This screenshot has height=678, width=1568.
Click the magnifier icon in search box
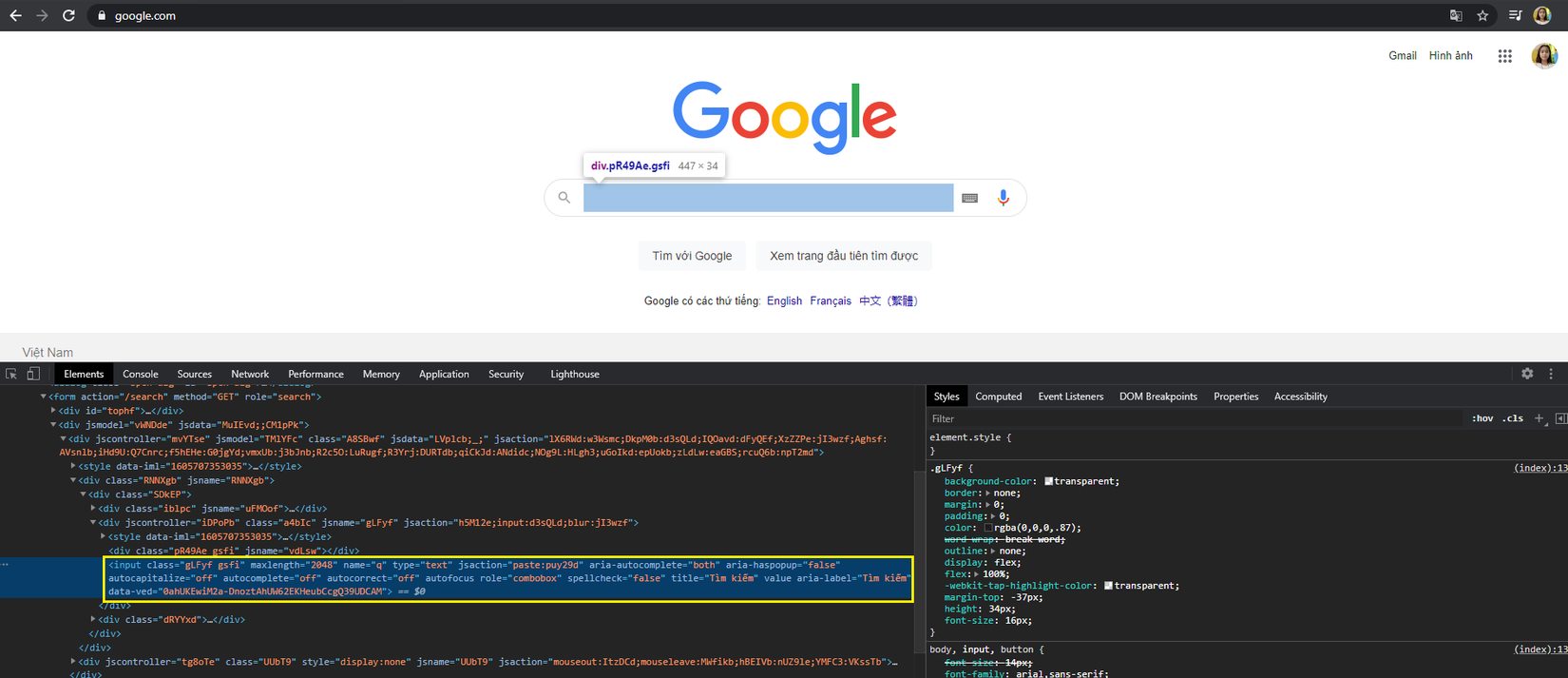564,198
